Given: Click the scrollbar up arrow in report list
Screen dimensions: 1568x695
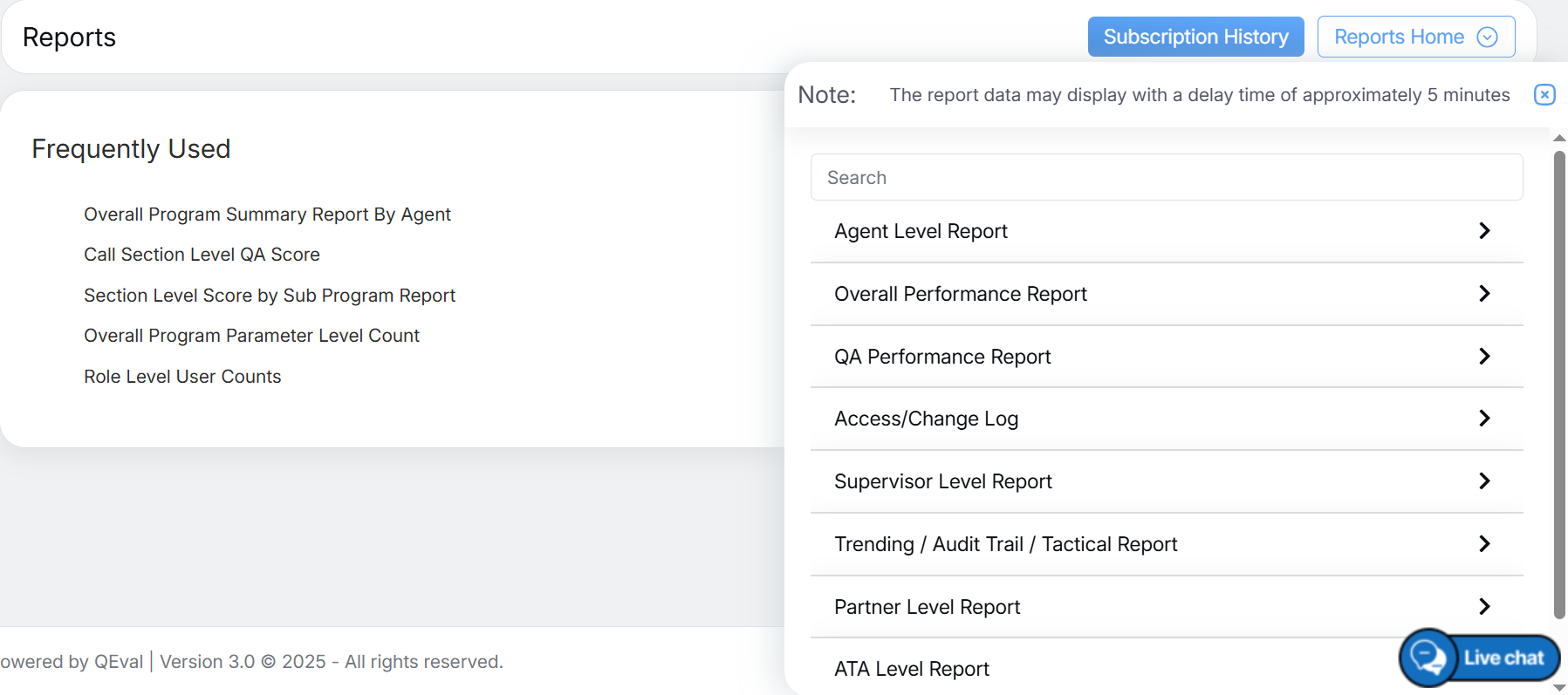Looking at the screenshot, I should pyautogui.click(x=1559, y=139).
